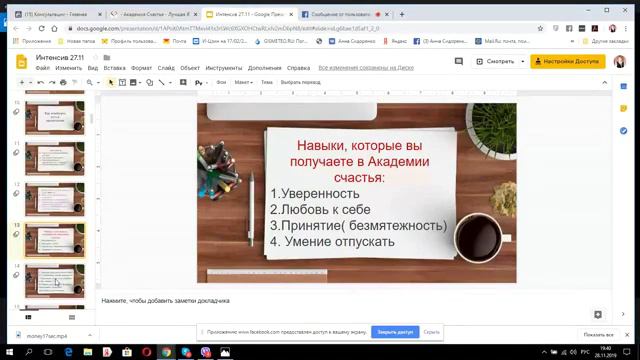The image size is (640, 360).
Task: Click Показать все downloads button
Action: click(x=598, y=335)
